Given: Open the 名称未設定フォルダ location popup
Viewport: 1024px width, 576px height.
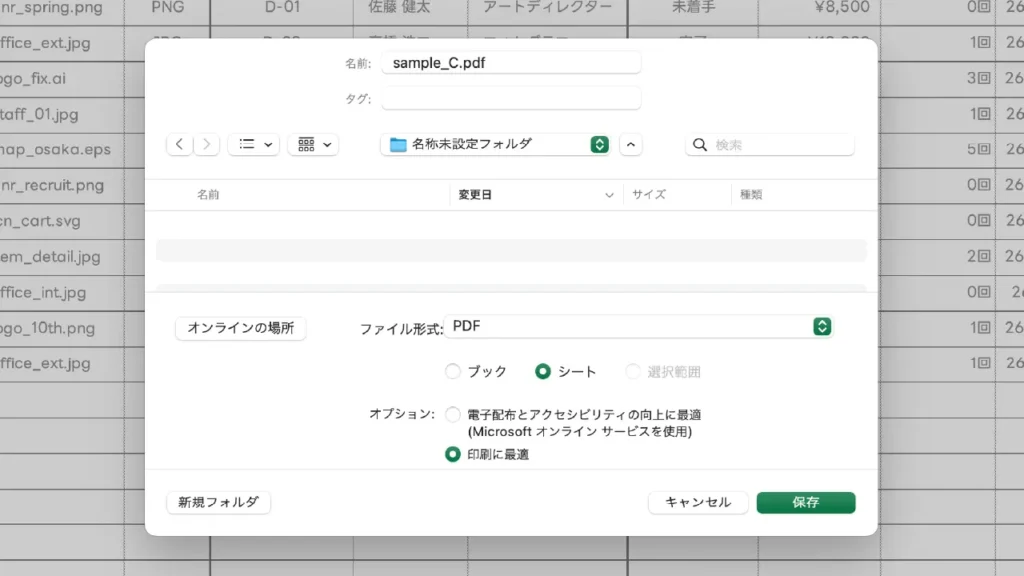Looking at the screenshot, I should pos(496,144).
